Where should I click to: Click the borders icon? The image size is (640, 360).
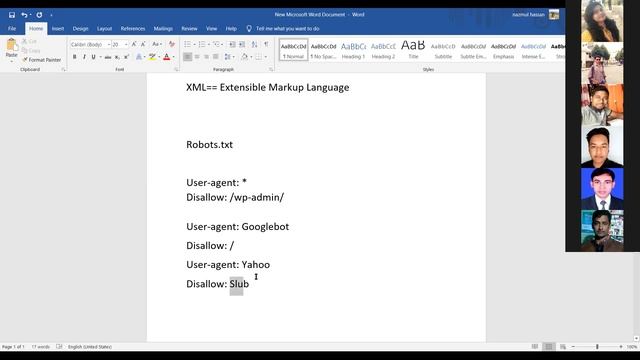(x=258, y=57)
